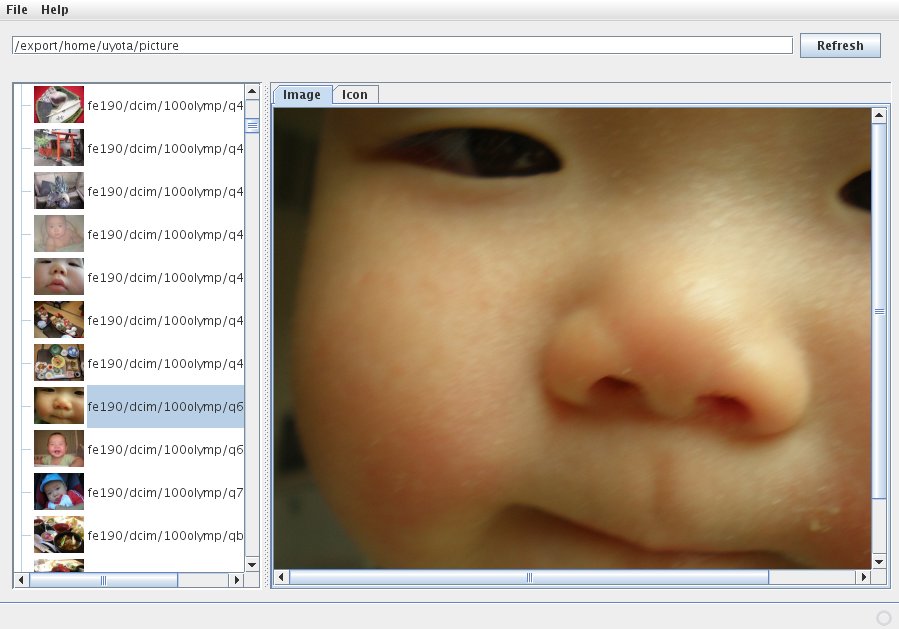Viewport: 899px width, 629px height.
Task: Select the Image tab
Action: (302, 94)
